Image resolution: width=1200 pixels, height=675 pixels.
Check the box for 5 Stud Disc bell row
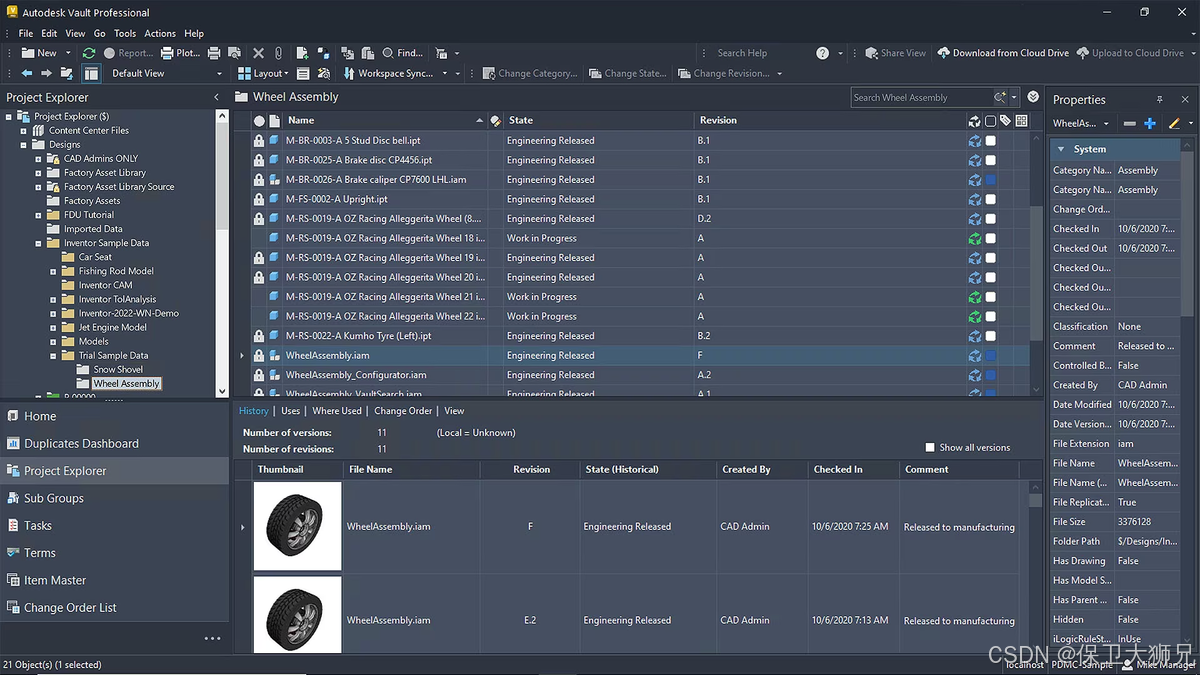[x=990, y=141]
